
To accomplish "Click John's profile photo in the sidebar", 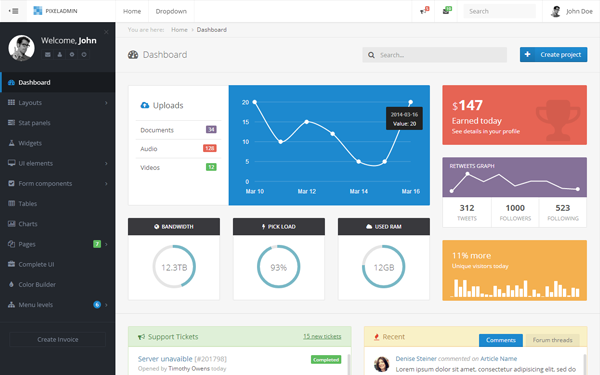I will tap(21, 48).
